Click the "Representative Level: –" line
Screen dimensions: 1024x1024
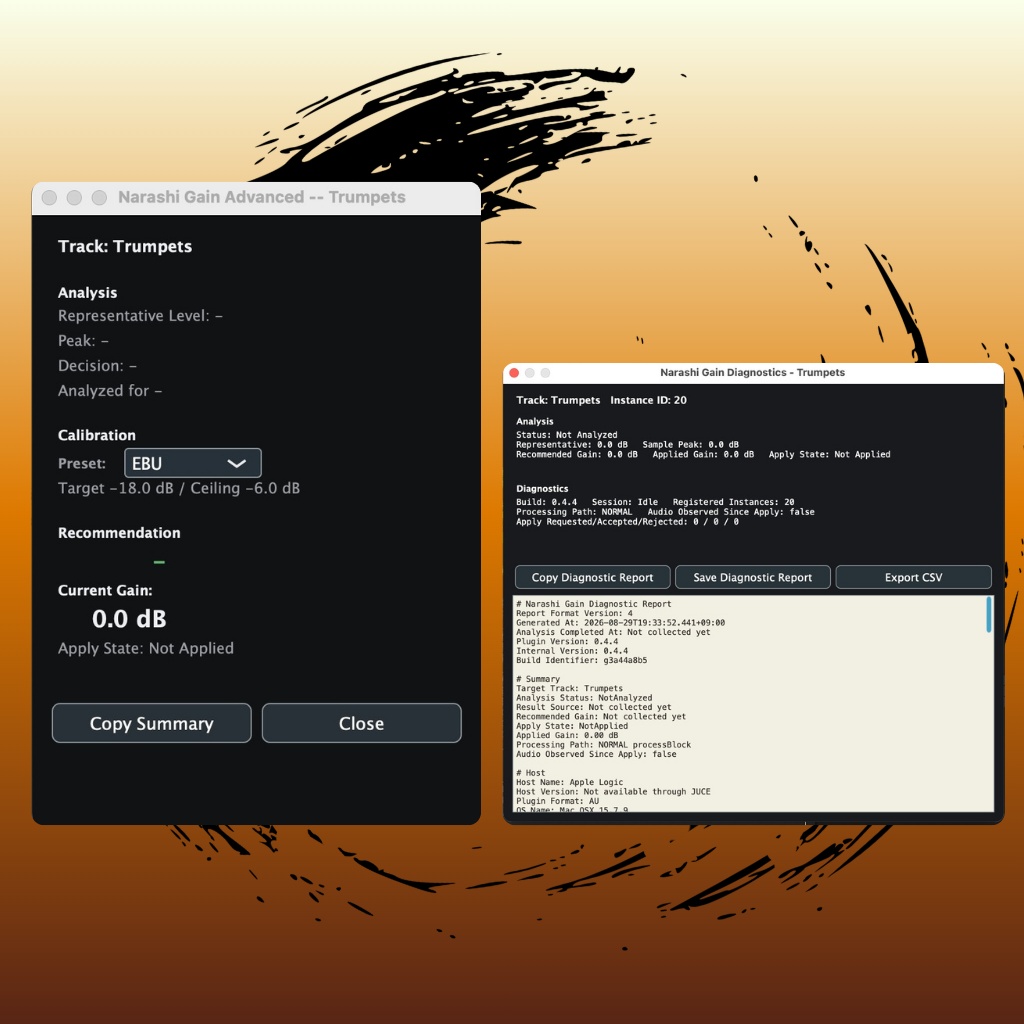140,316
